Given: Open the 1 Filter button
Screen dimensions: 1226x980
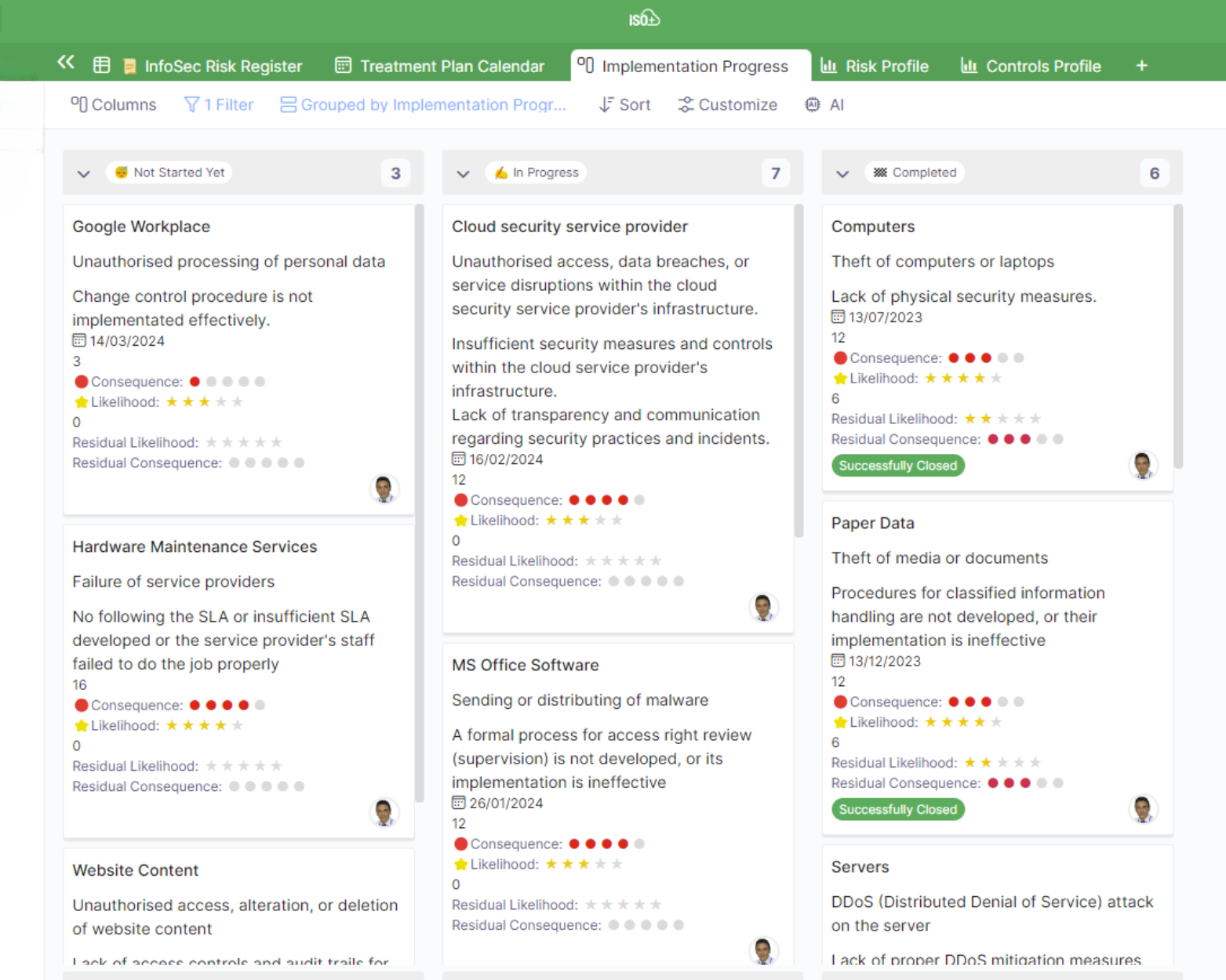Looking at the screenshot, I should tap(219, 104).
